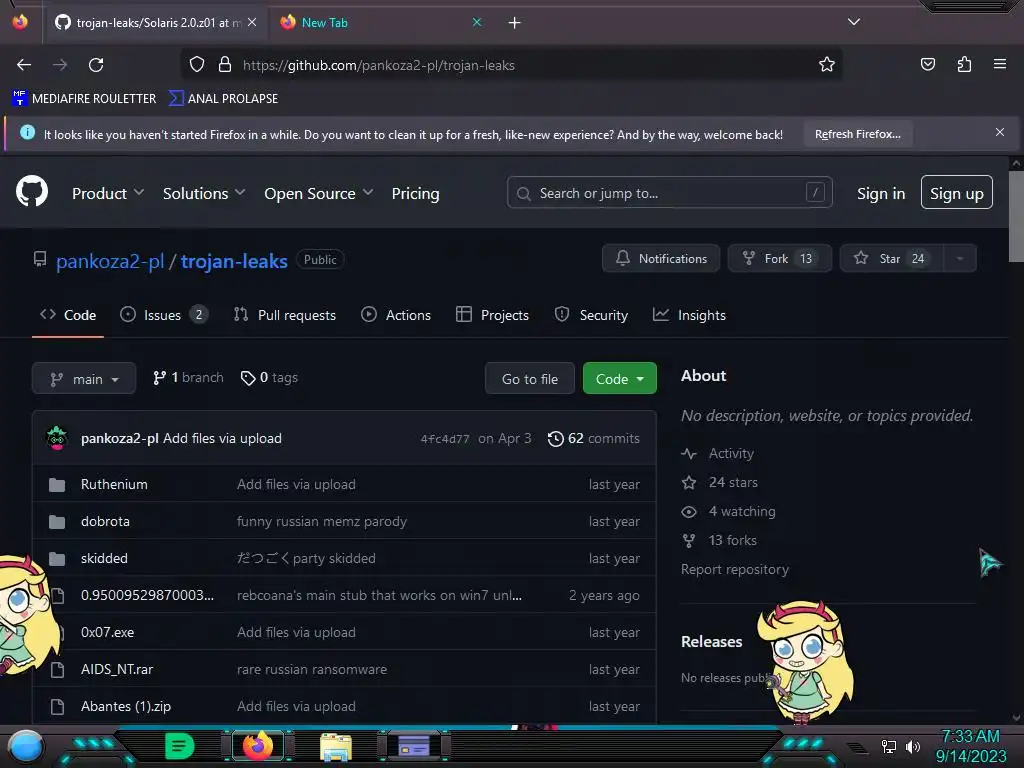The width and height of the screenshot is (1024, 768).
Task: Click the GitHub Octocat logo
Action: 31,192
